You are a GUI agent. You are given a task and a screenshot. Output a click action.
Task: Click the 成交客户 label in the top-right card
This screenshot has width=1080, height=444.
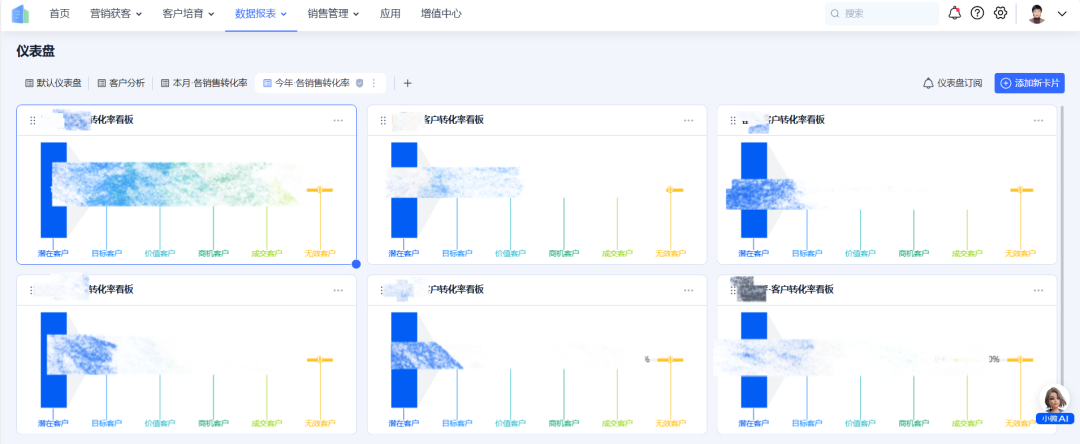[x=967, y=253]
